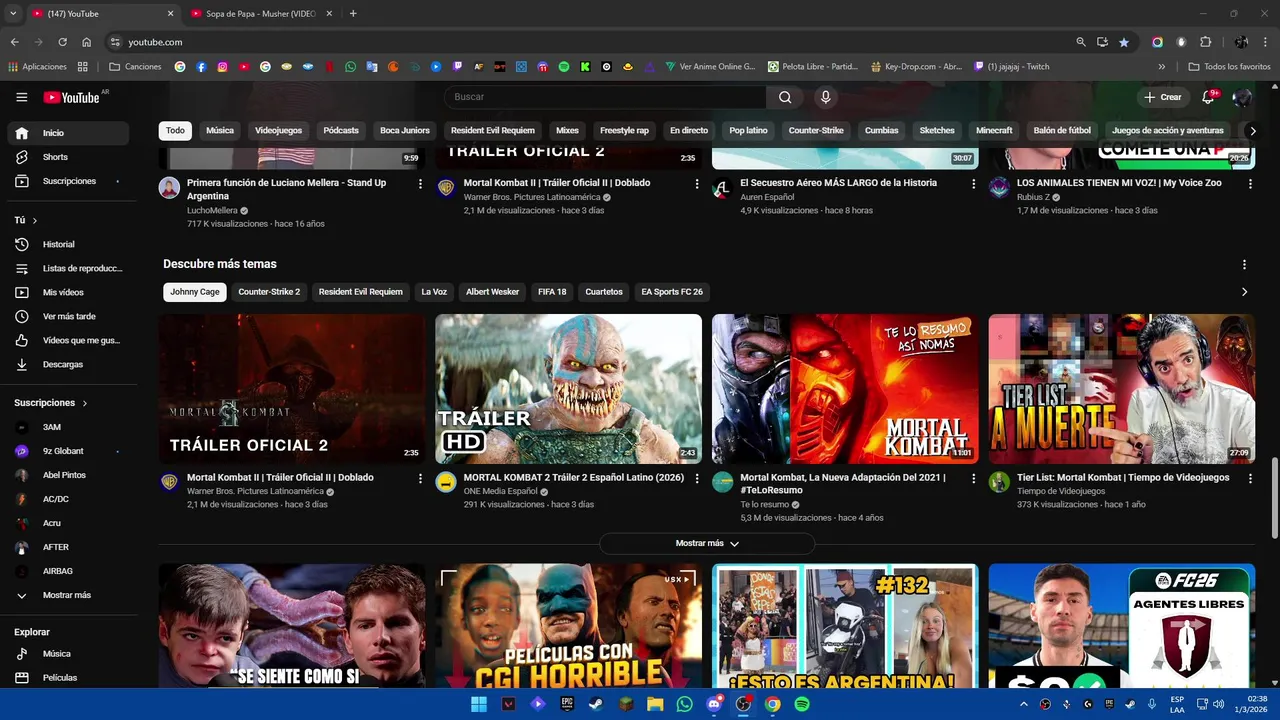The height and width of the screenshot is (720, 1280).
Task: Select the Boca Juniors filter chip
Action: [x=405, y=130]
